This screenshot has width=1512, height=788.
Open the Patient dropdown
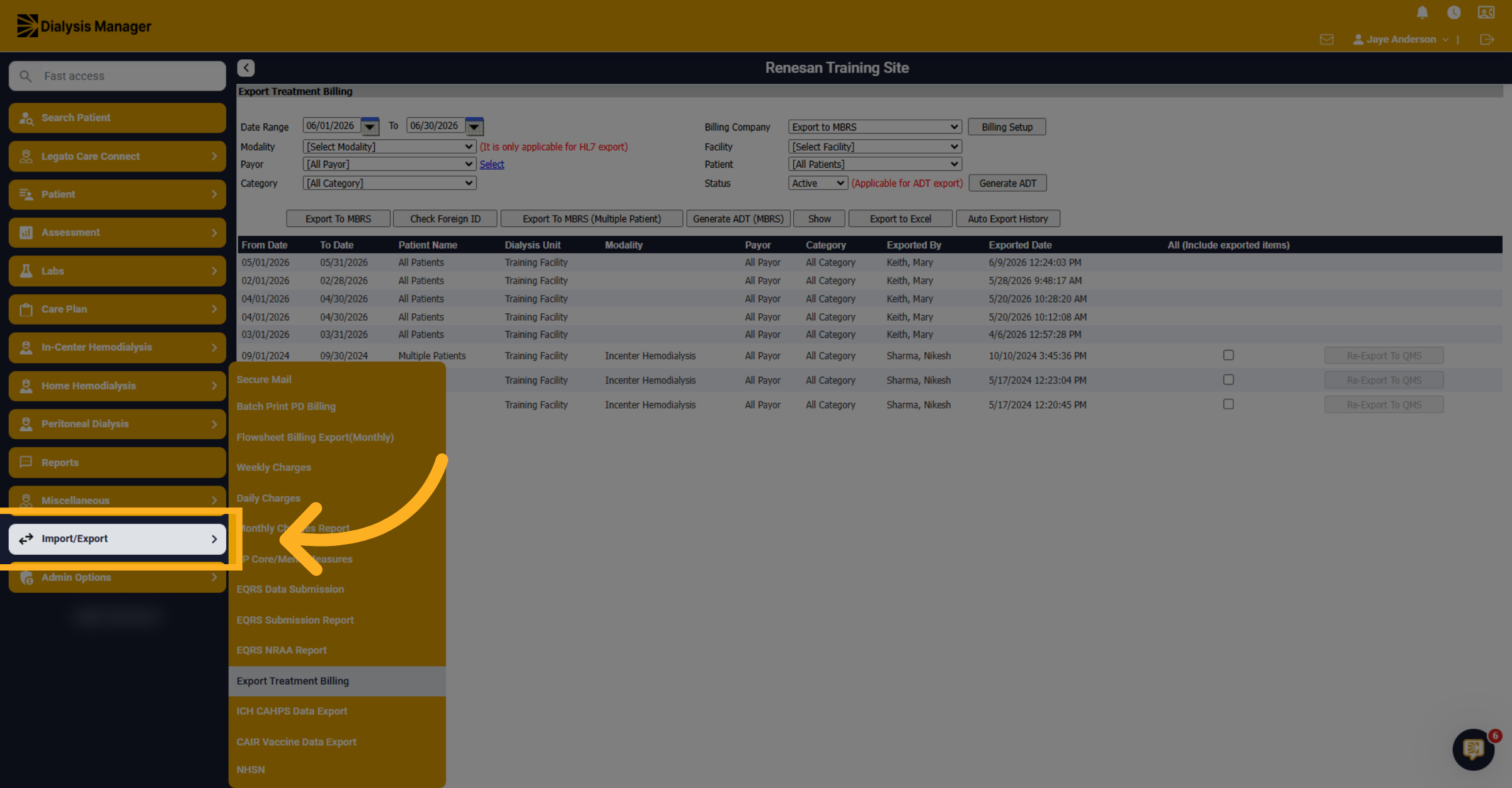[874, 165]
